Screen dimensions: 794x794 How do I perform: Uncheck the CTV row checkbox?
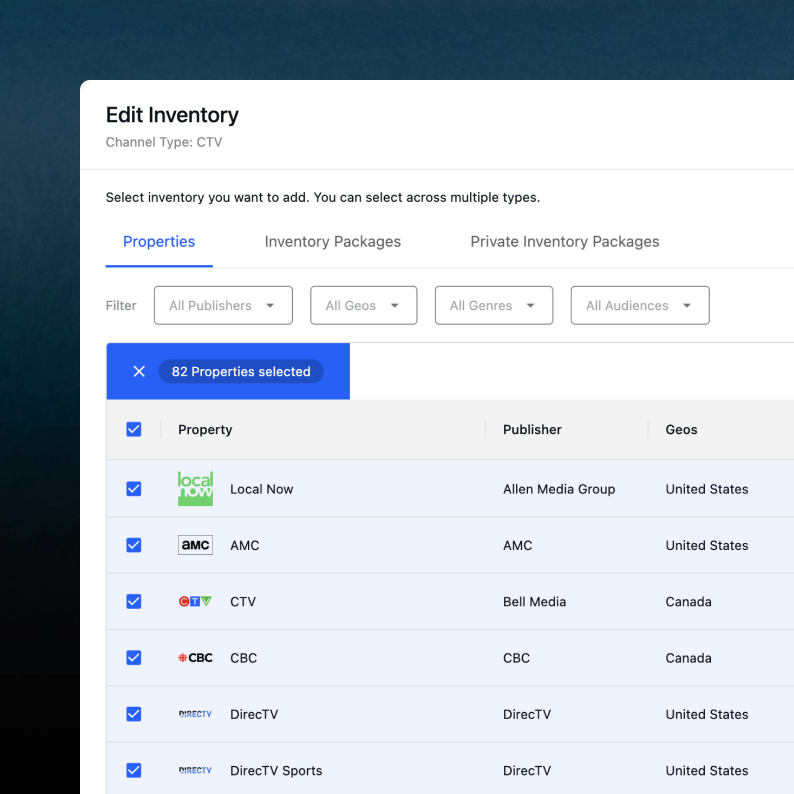pos(134,601)
